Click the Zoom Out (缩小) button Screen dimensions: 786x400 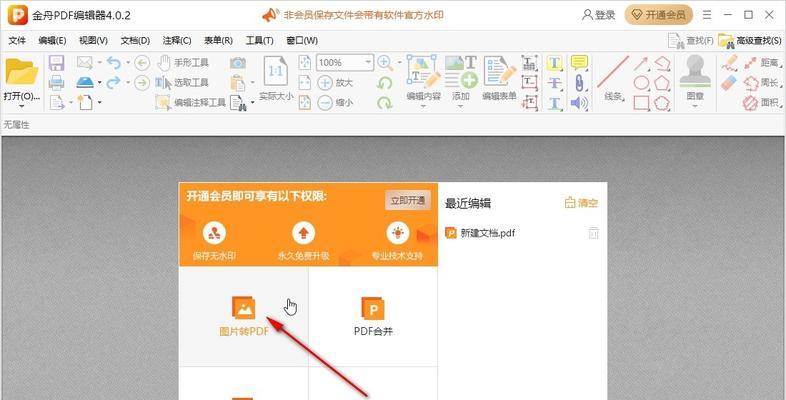pos(335,103)
